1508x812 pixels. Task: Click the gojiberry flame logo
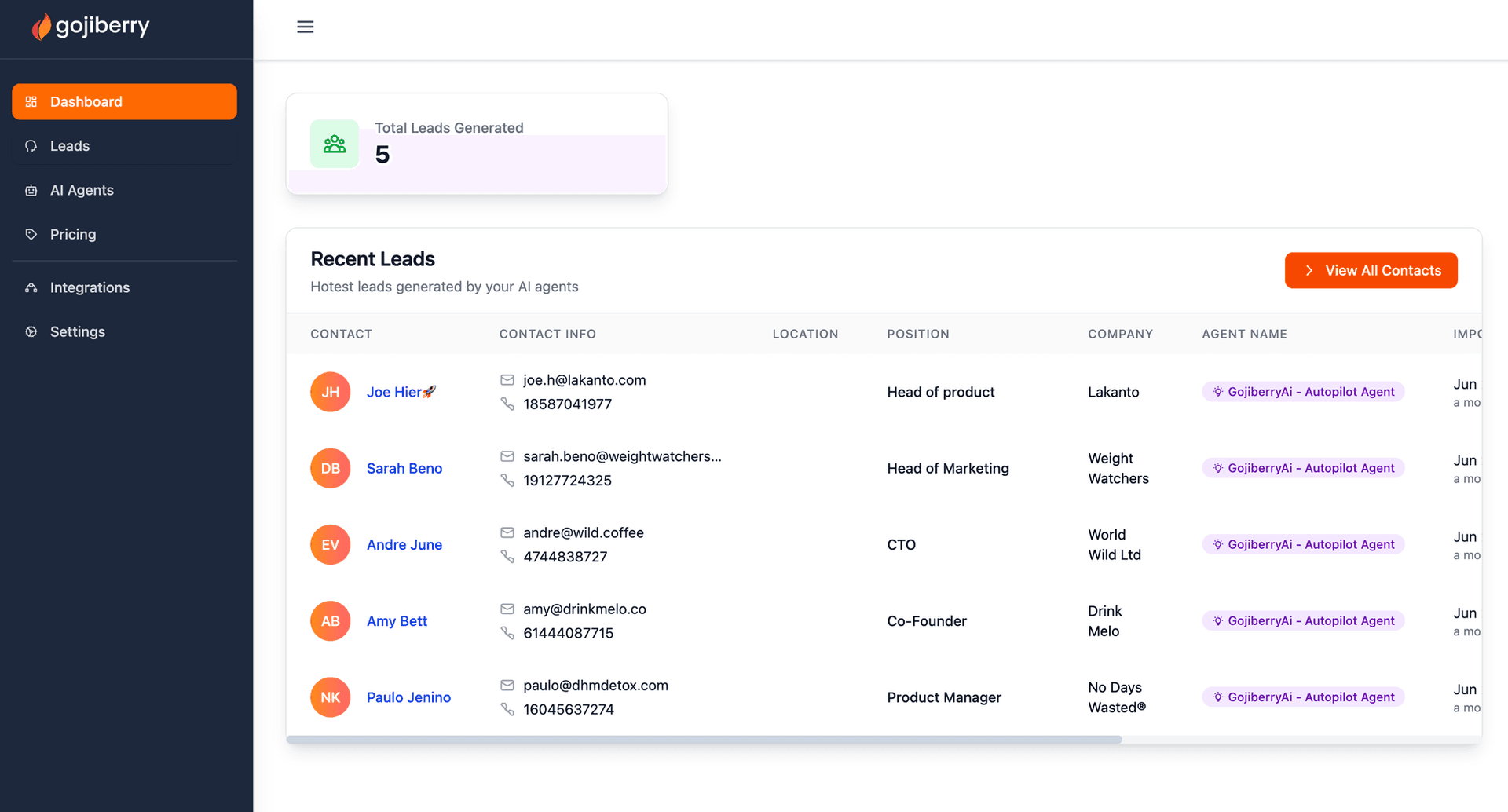[x=41, y=27]
